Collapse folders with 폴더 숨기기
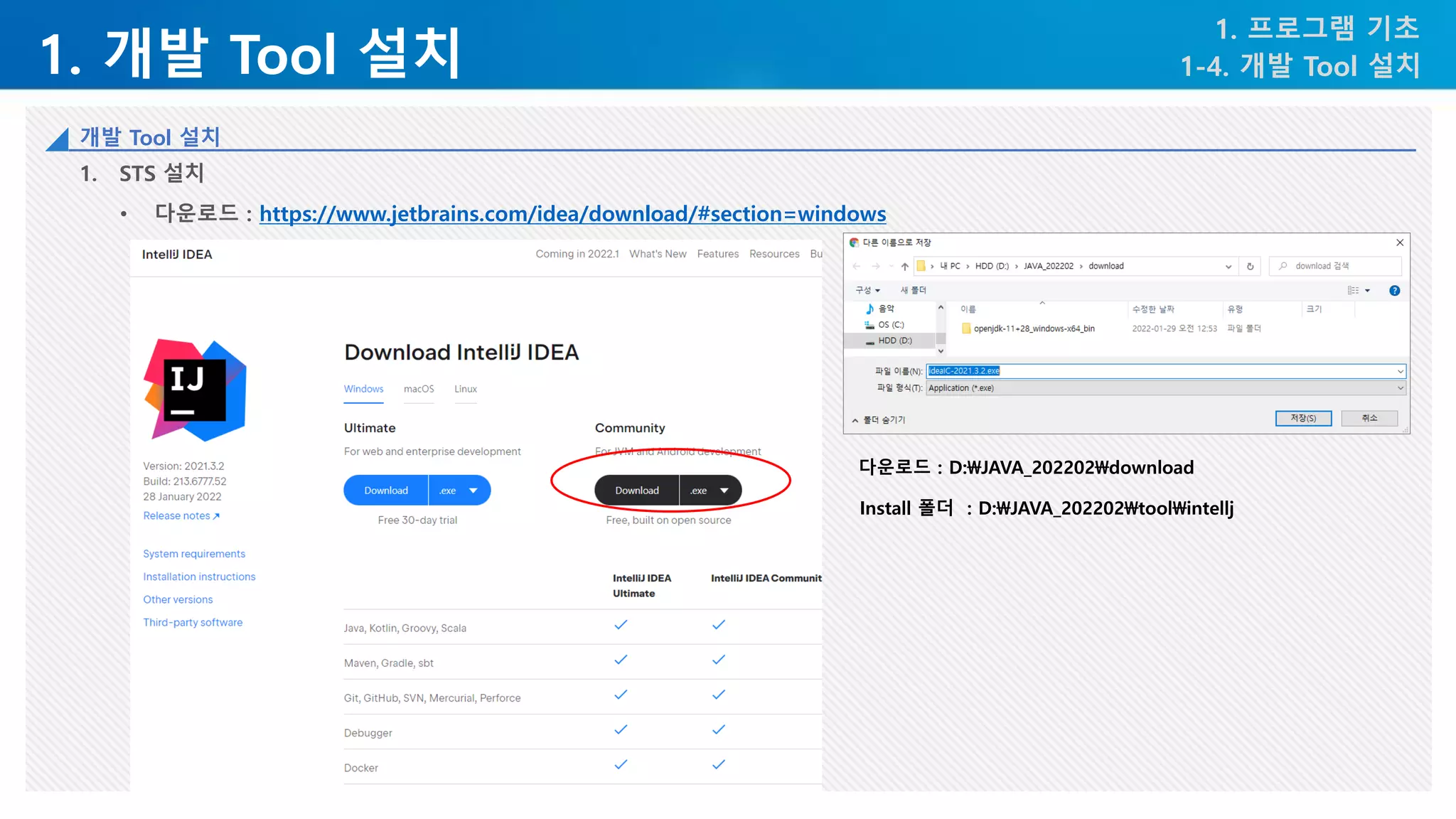Viewport: 1456px width, 819px height. coord(878,420)
